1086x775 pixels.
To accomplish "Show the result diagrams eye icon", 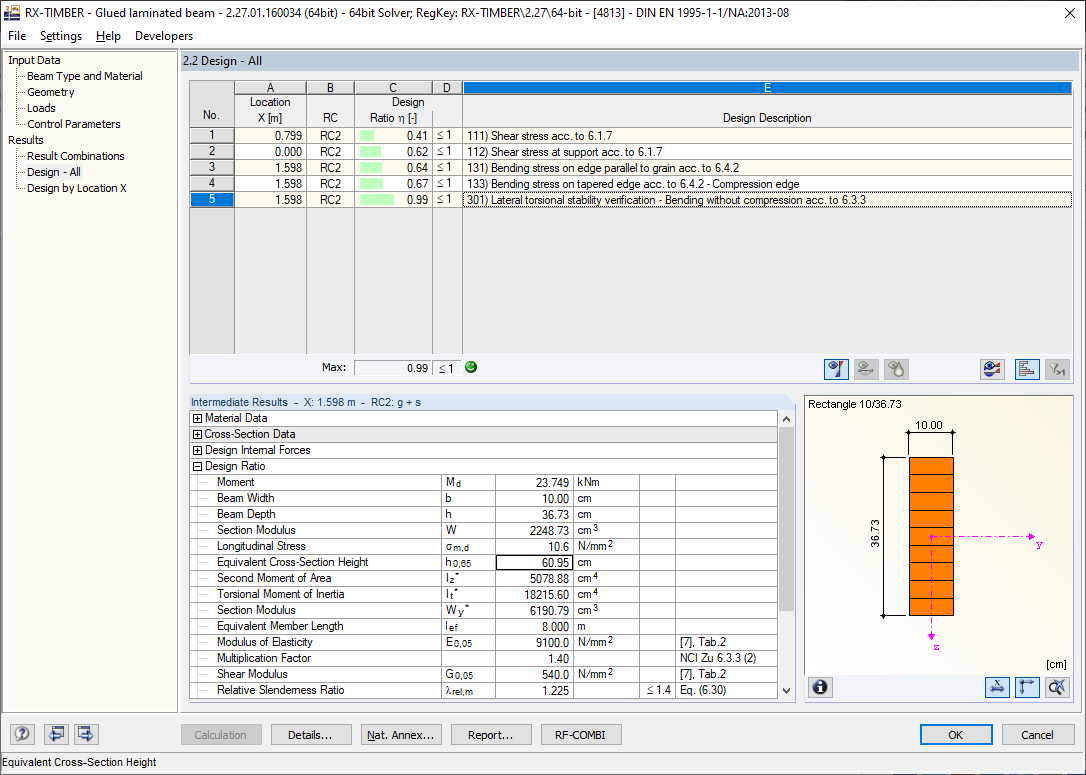I will click(x=992, y=369).
